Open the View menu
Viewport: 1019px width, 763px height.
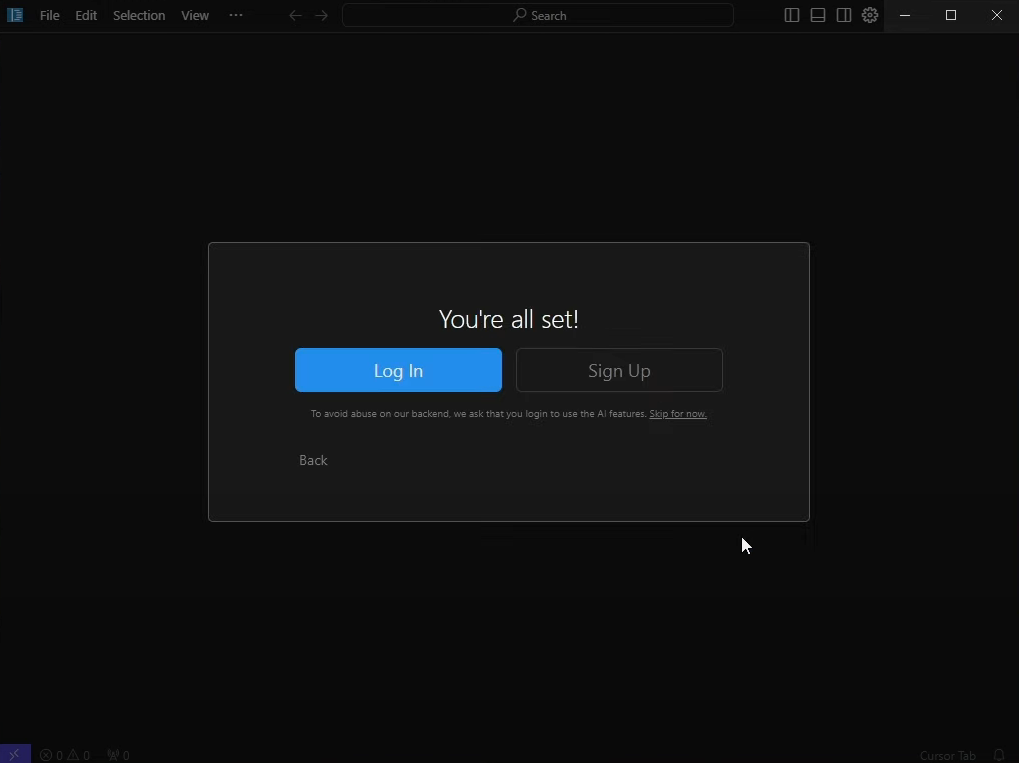coord(195,16)
